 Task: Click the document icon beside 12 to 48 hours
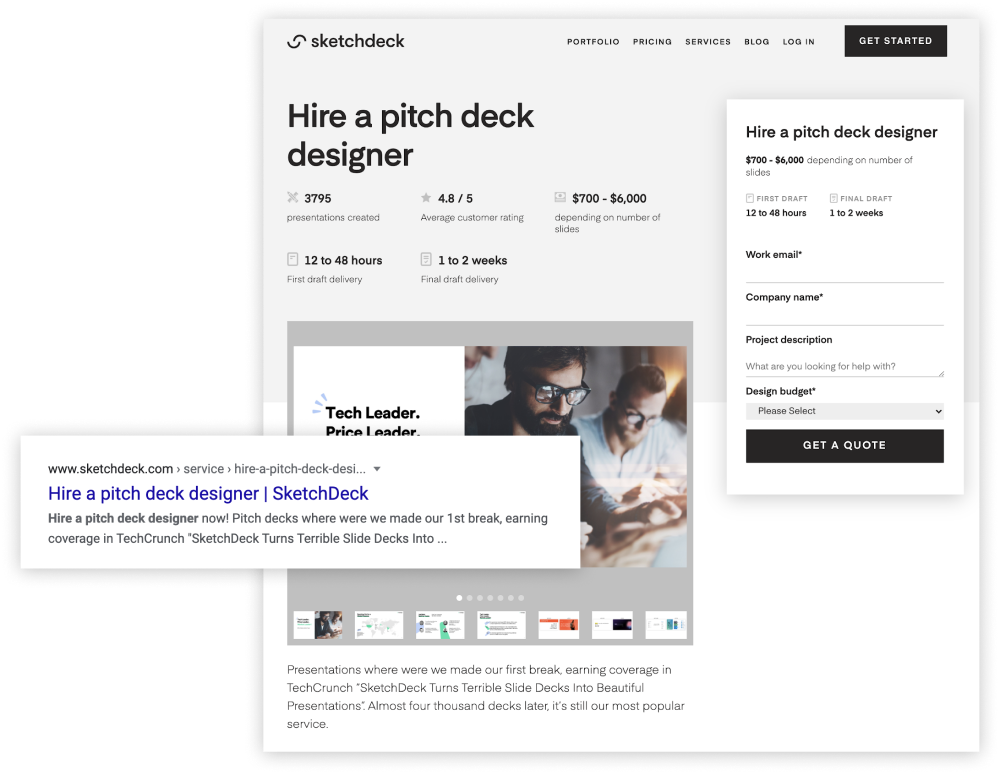(292, 259)
